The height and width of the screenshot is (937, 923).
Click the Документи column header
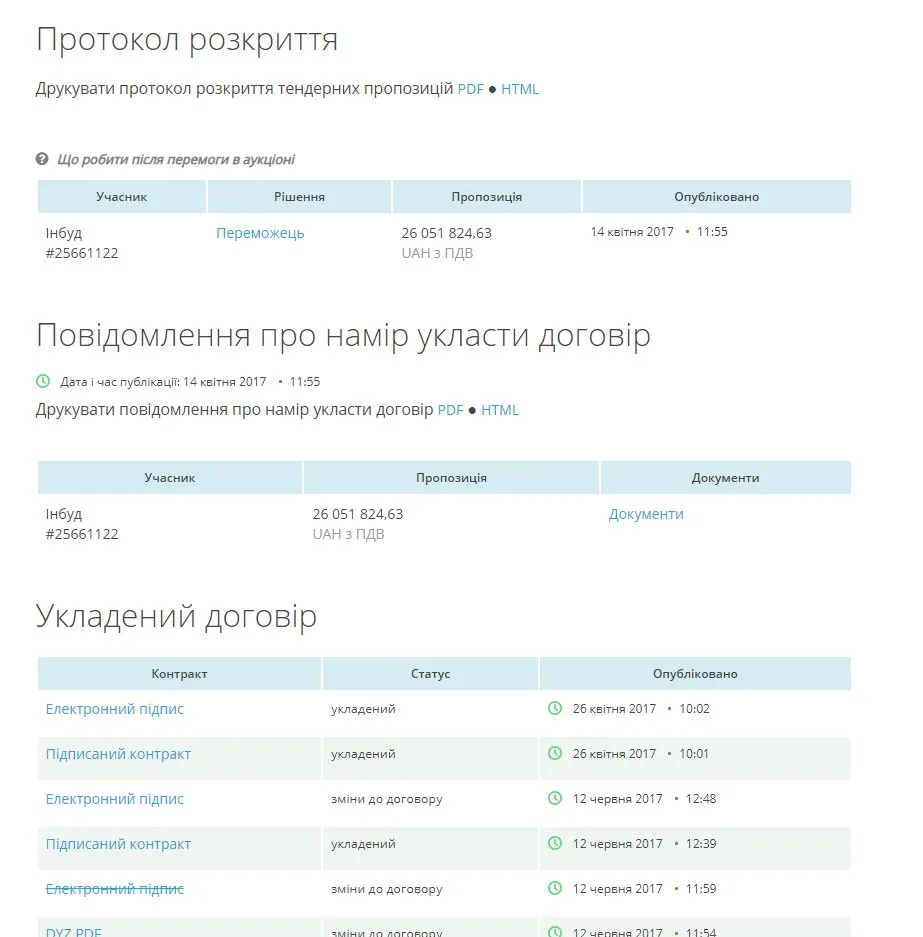click(726, 477)
